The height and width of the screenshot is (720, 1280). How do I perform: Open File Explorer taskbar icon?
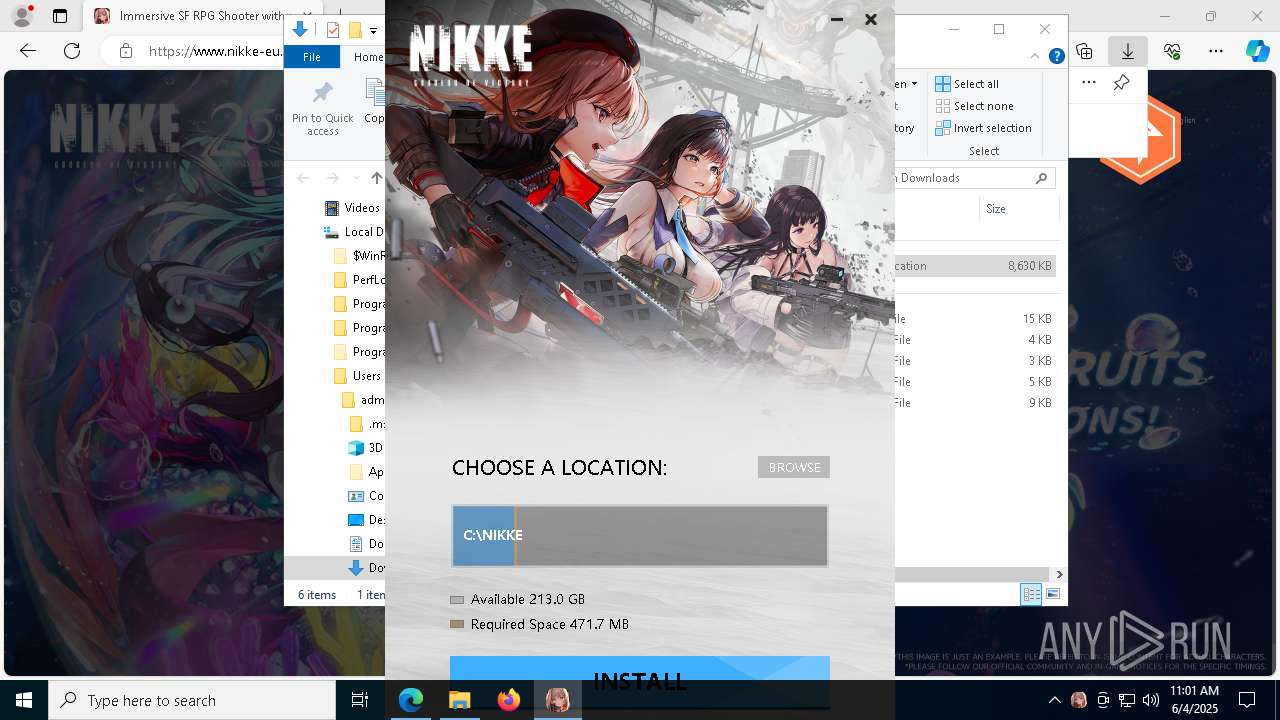tap(460, 700)
